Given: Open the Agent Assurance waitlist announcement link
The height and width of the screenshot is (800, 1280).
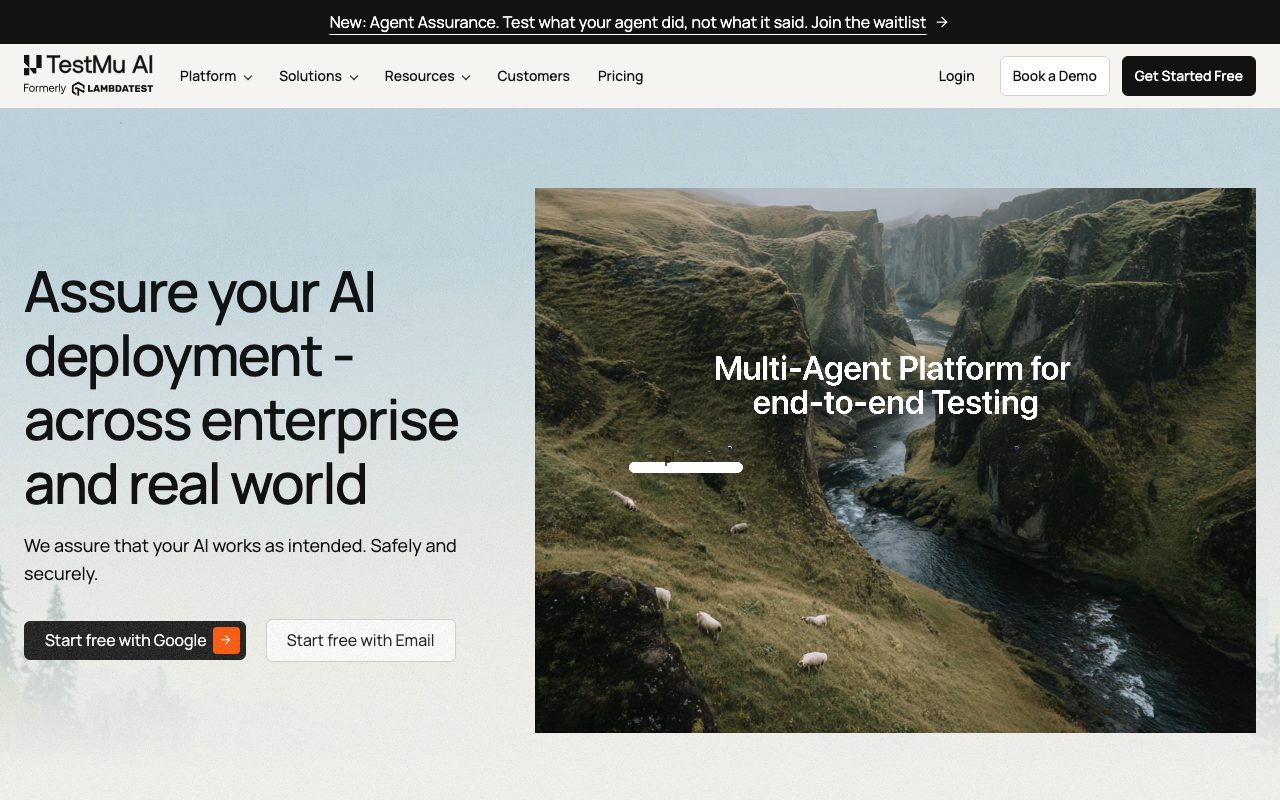Looking at the screenshot, I should coord(628,22).
